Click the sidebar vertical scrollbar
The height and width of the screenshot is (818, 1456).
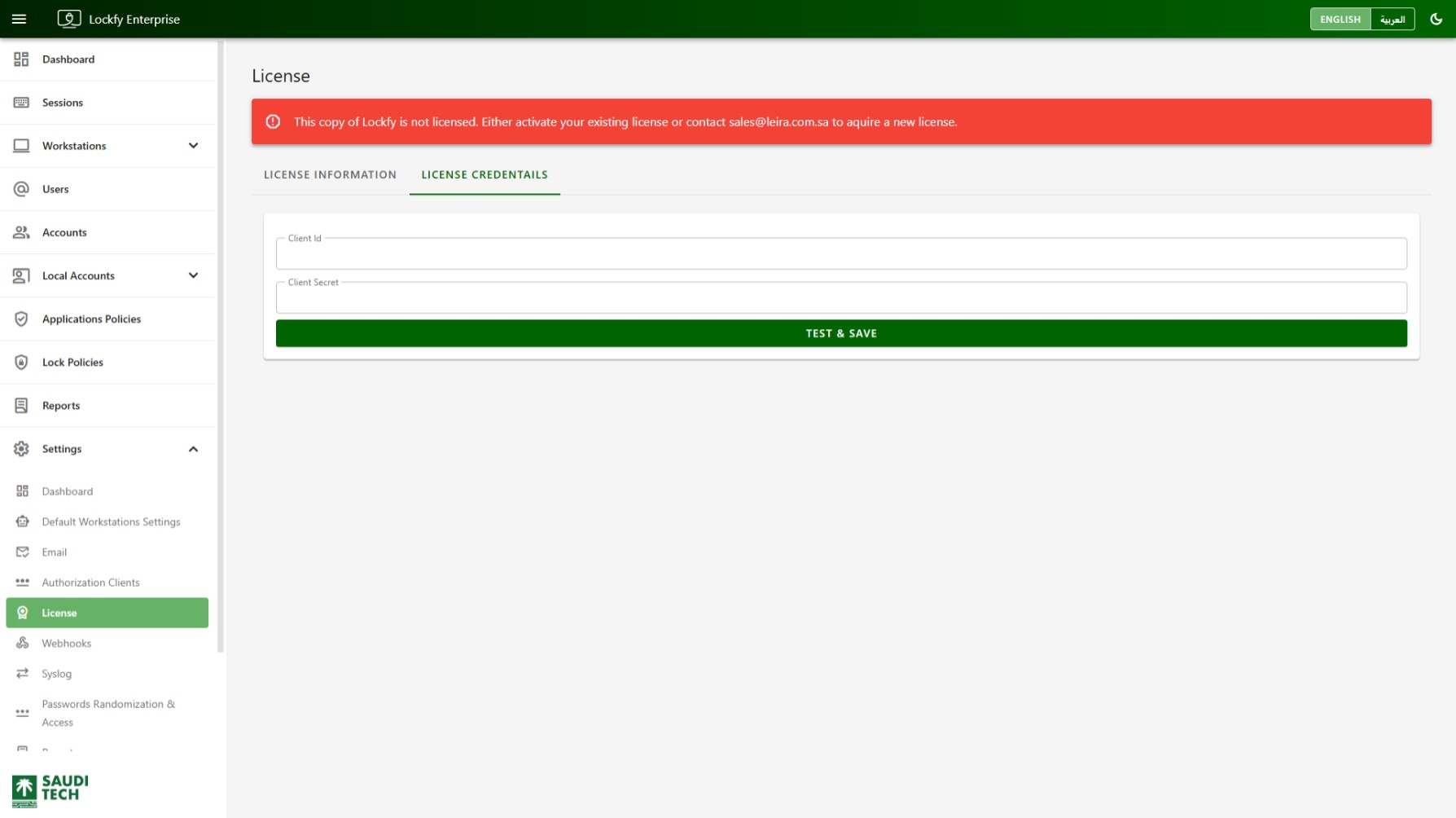click(220, 346)
